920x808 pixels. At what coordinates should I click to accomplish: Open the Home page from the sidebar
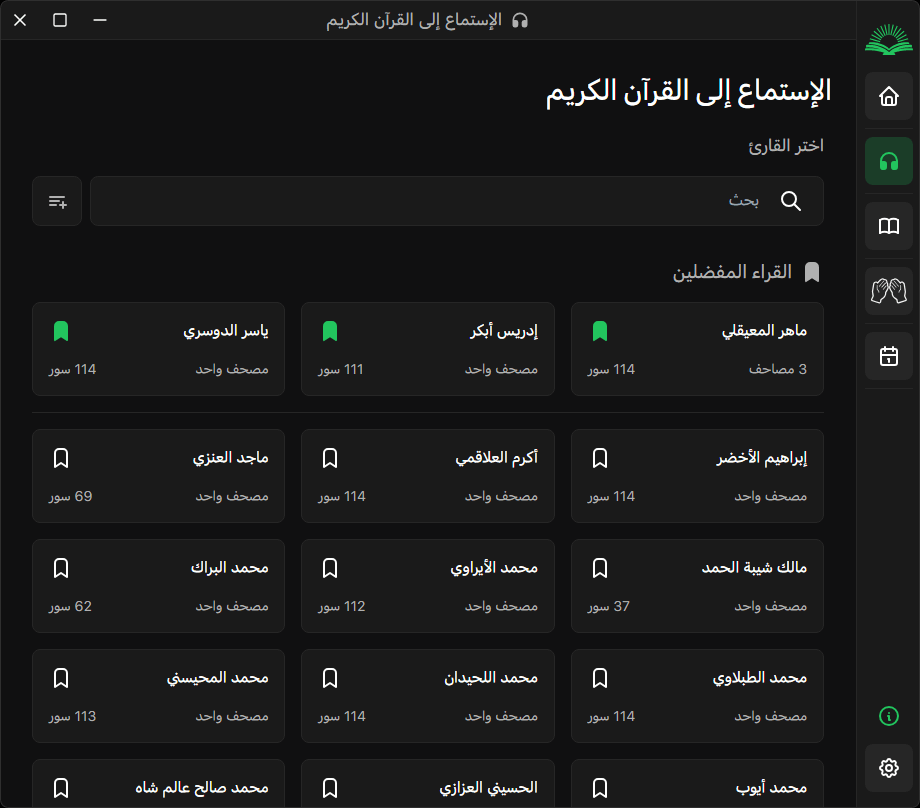[x=887, y=96]
